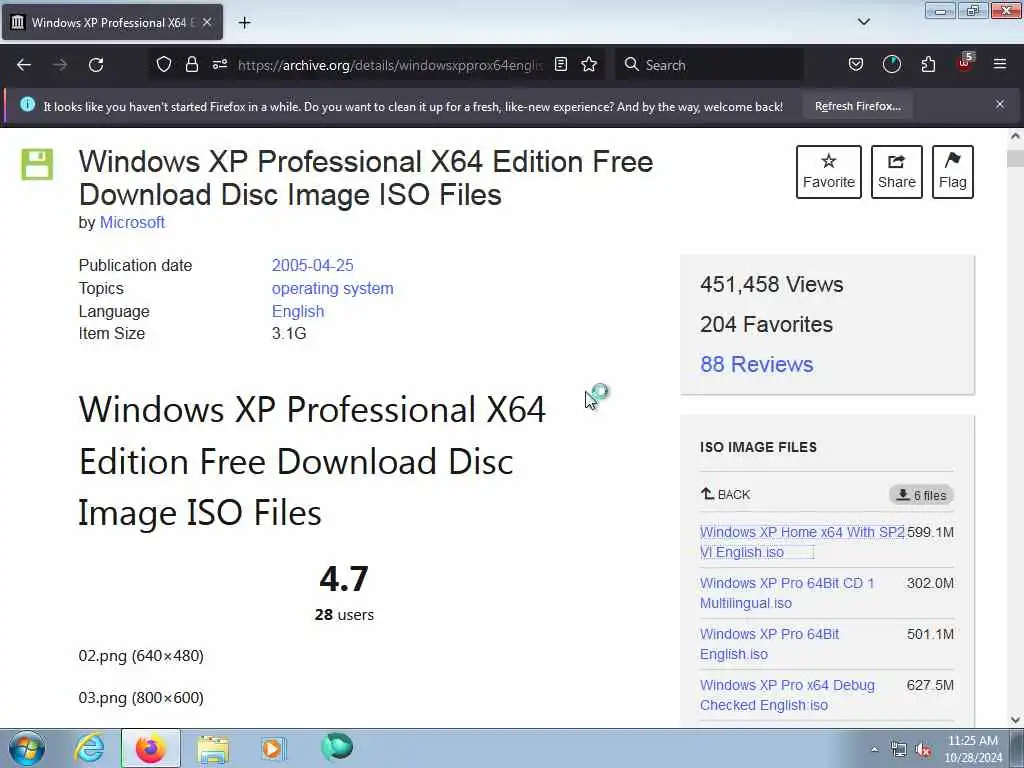Screen dimensions: 1024x768
Task: Follow the 2005-04-25 publication date link
Action: point(312,265)
